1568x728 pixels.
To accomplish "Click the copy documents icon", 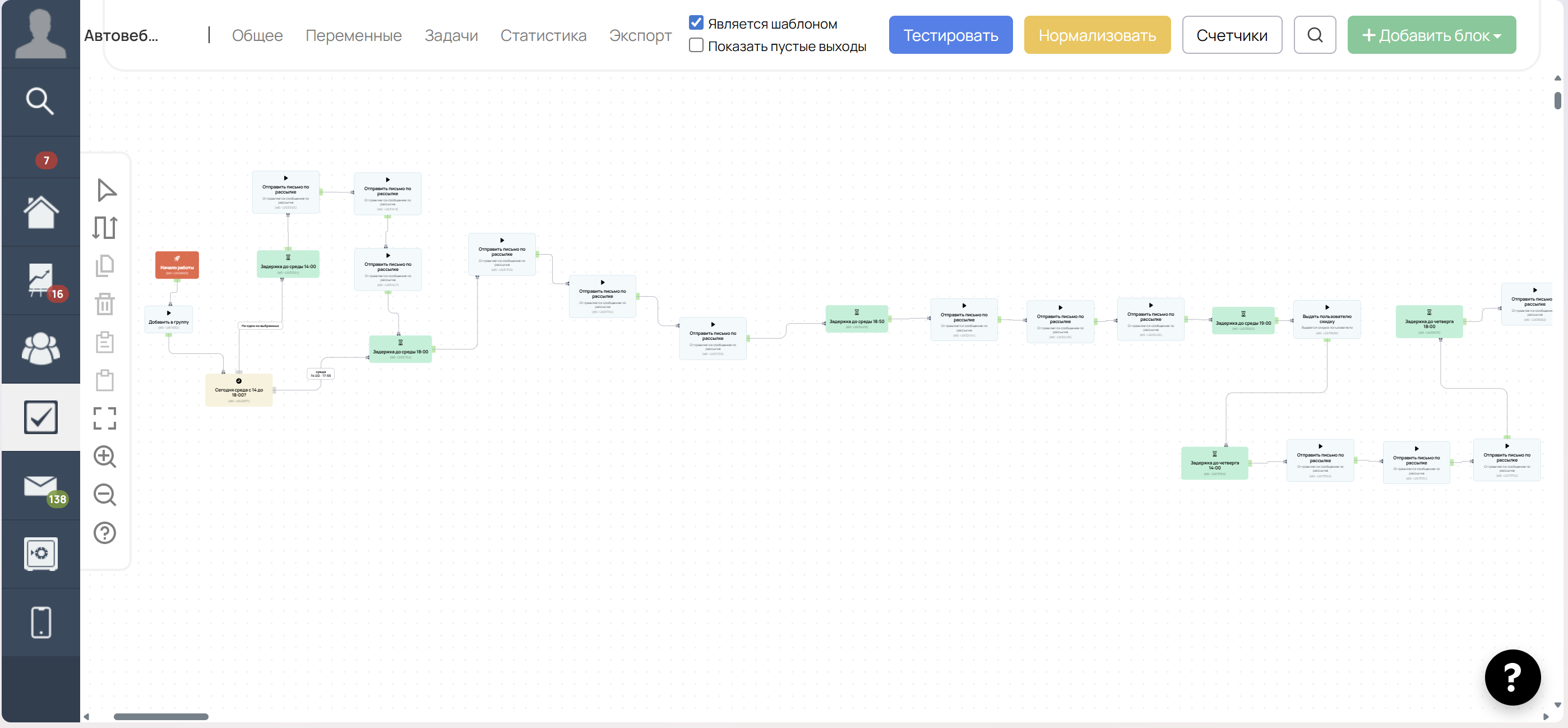I will click(x=105, y=266).
